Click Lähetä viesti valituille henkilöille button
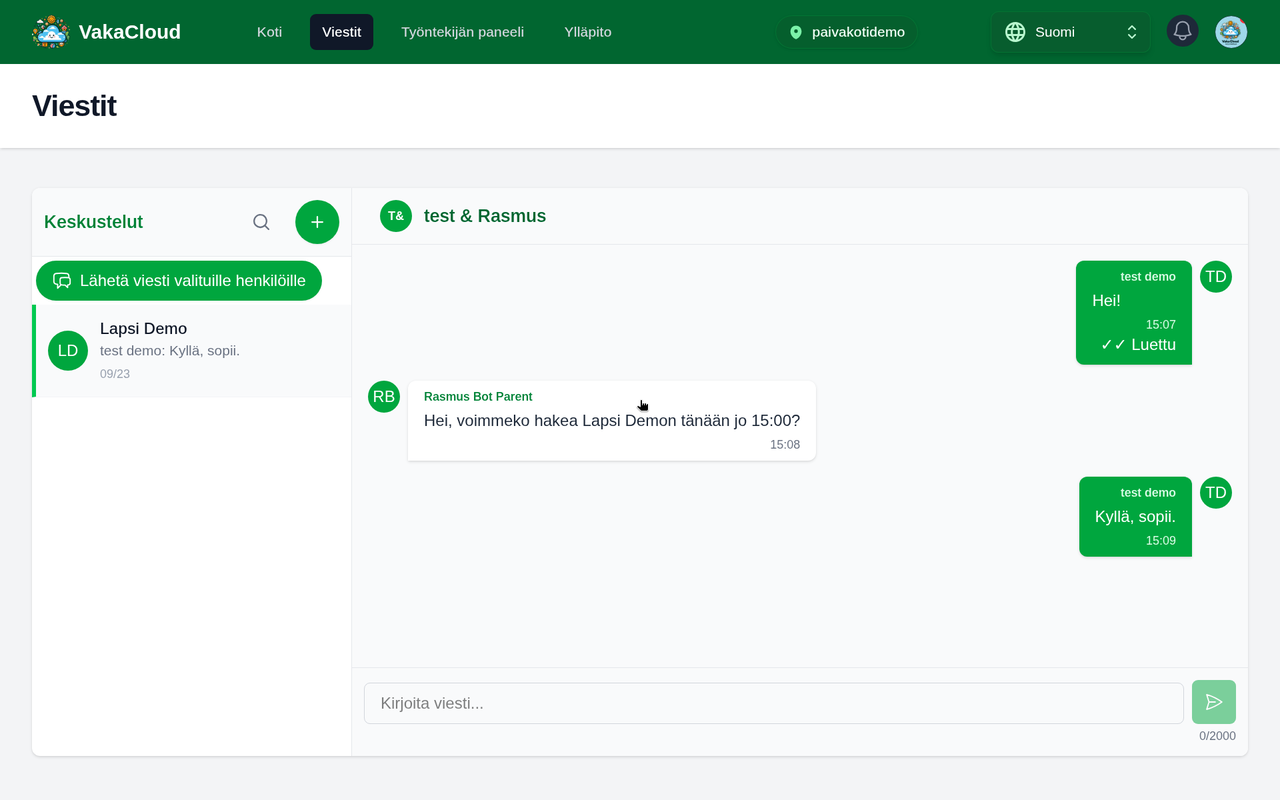The width and height of the screenshot is (1280, 800). pos(179,281)
